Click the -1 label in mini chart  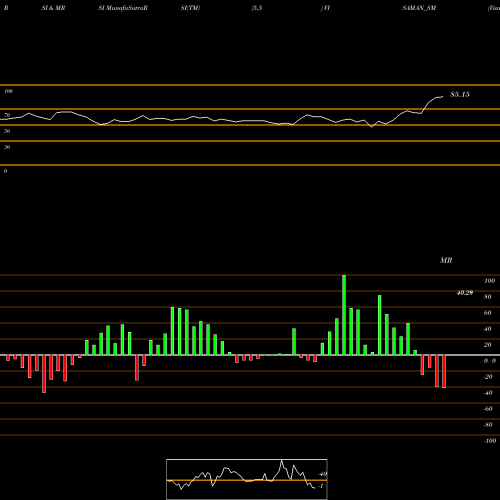321,486
